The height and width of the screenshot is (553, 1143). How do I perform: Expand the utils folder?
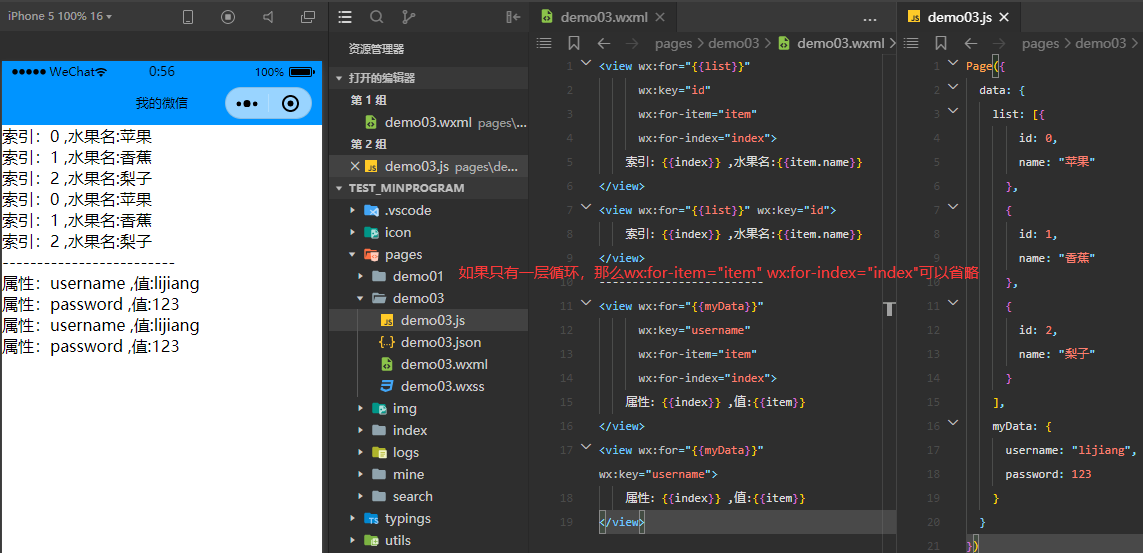click(x=397, y=540)
